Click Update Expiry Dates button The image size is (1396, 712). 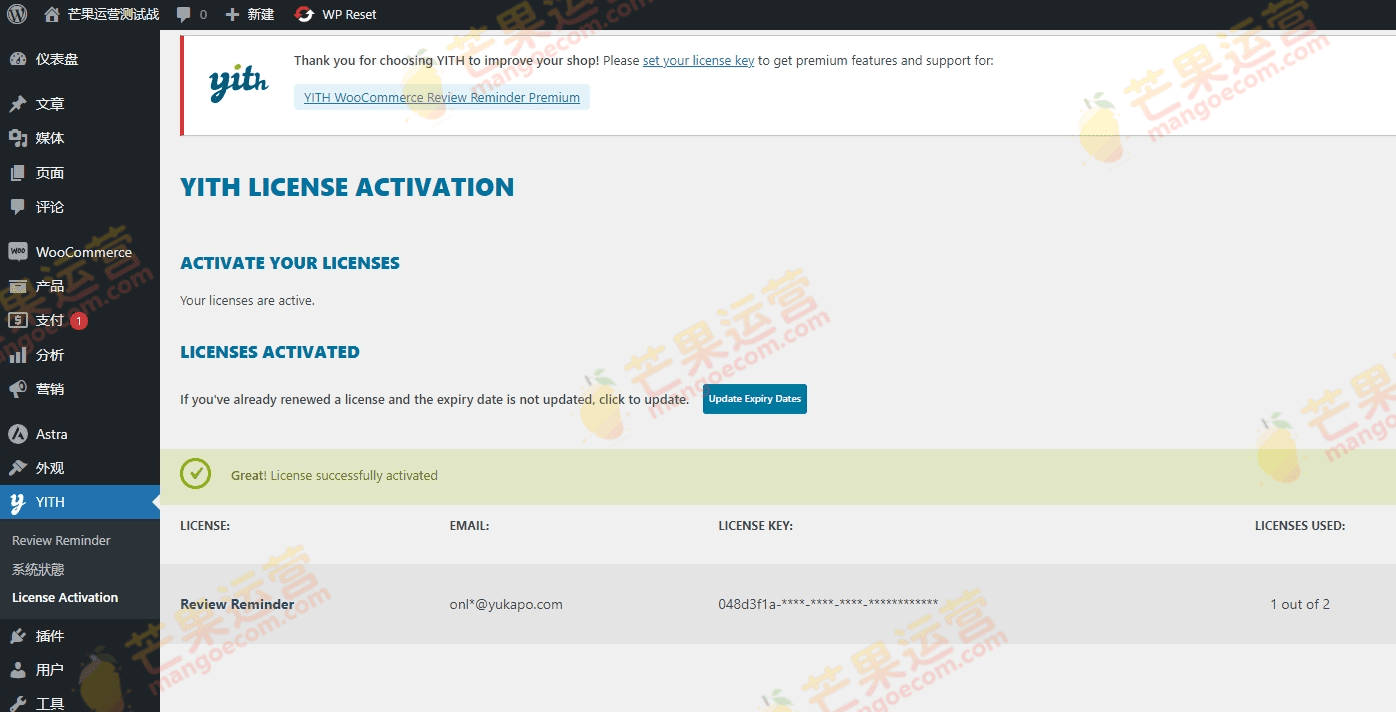tap(755, 399)
